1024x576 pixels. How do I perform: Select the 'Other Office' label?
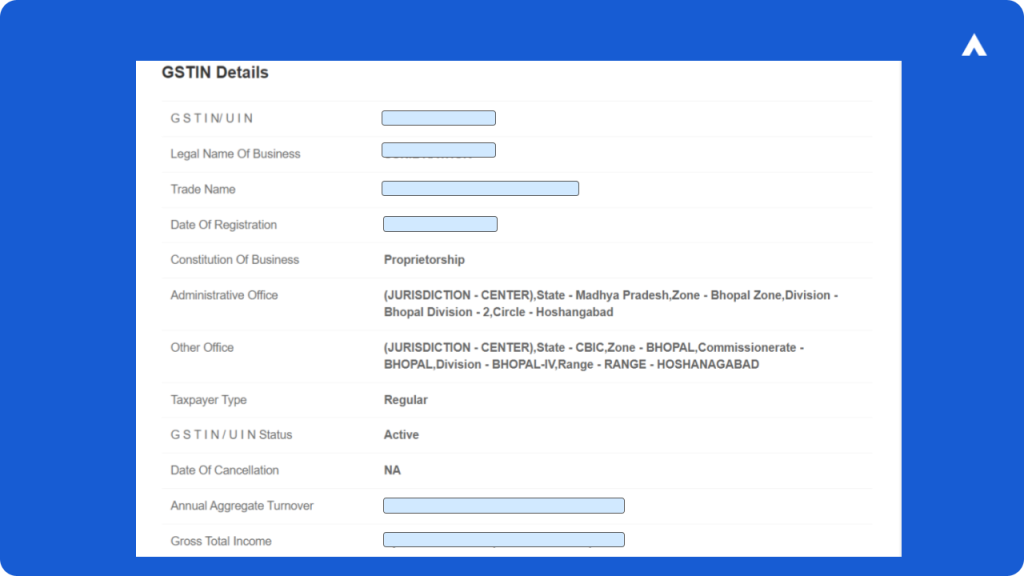point(202,347)
